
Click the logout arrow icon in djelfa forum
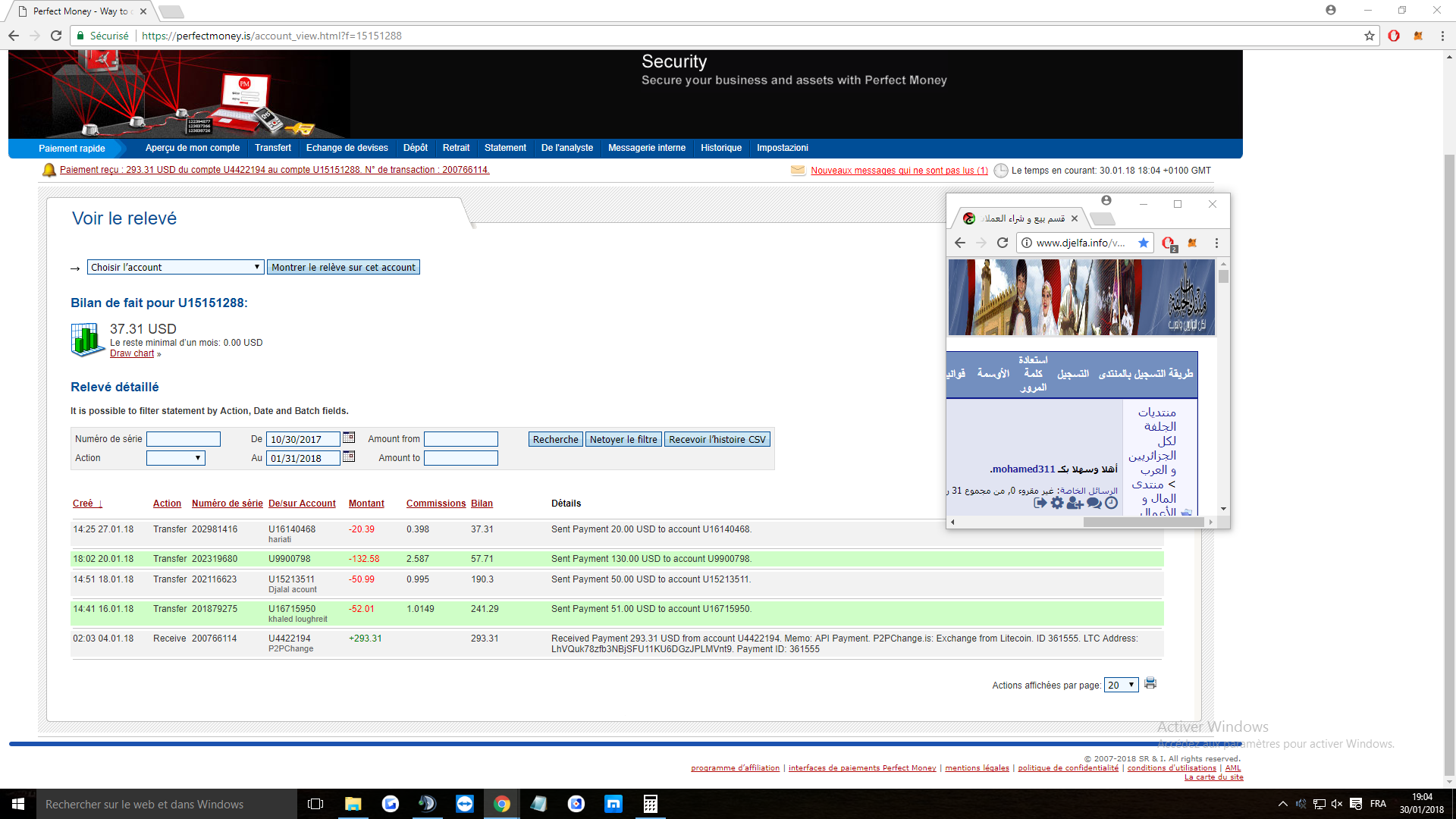pos(1040,503)
